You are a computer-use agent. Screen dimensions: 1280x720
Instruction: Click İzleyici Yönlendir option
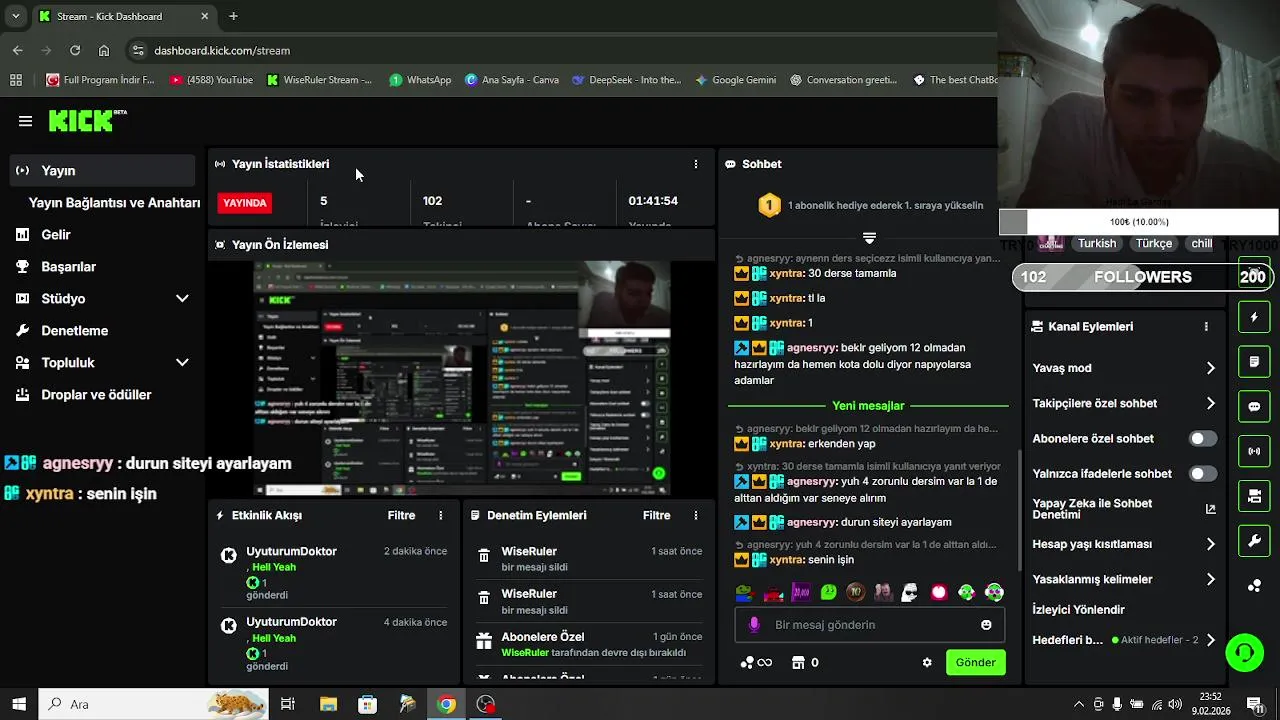[1078, 609]
